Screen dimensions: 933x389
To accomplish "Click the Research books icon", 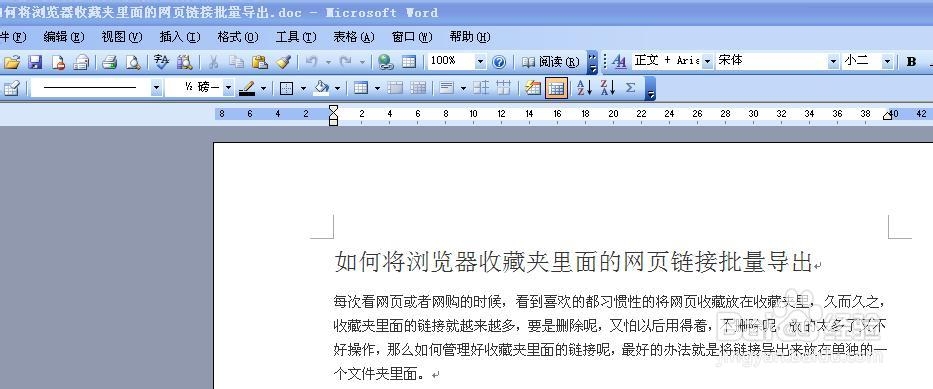I will (x=184, y=61).
